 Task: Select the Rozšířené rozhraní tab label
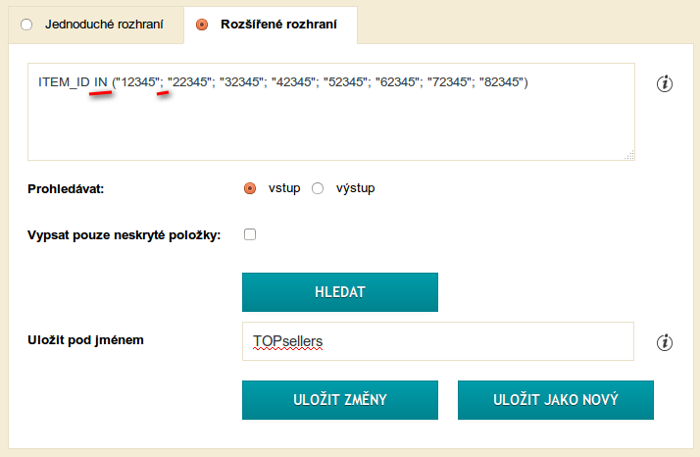pos(279,22)
